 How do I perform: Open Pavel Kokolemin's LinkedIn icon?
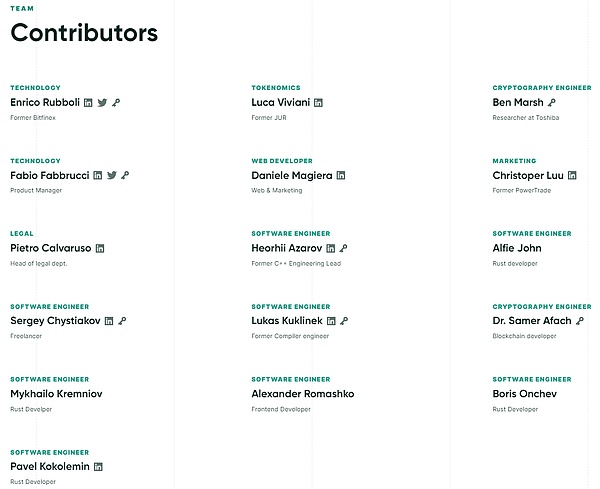coord(98,466)
